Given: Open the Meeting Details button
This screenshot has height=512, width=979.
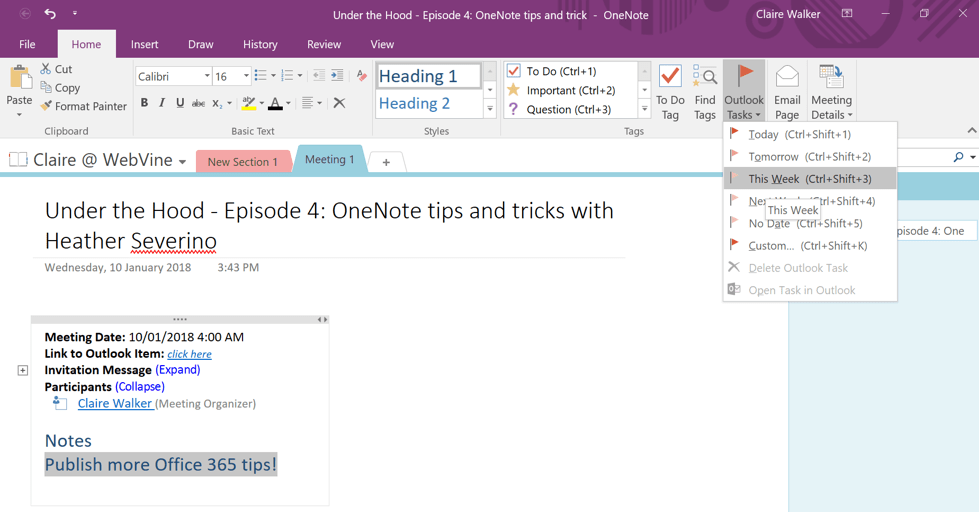Looking at the screenshot, I should click(x=831, y=92).
